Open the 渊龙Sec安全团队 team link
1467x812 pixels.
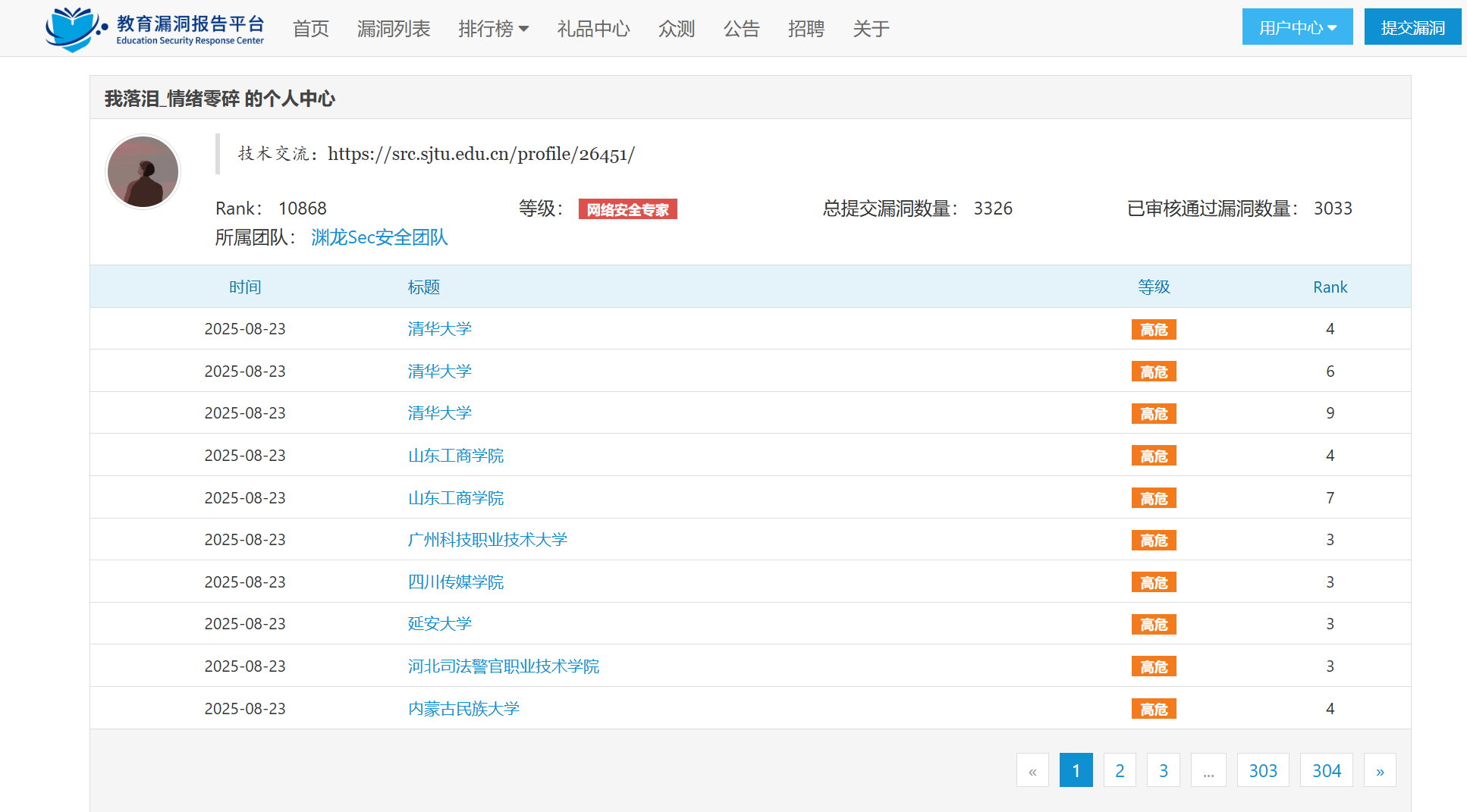point(379,237)
